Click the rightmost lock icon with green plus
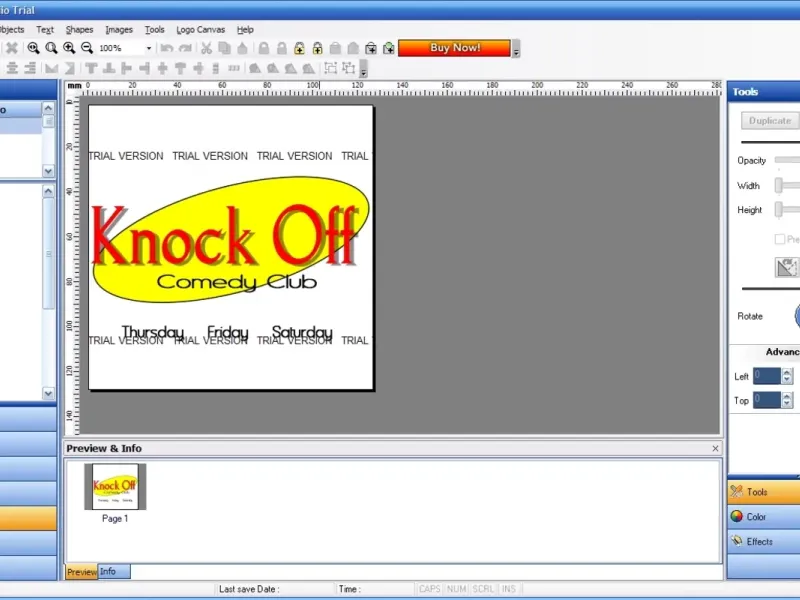800x600 pixels. pyautogui.click(x=389, y=48)
